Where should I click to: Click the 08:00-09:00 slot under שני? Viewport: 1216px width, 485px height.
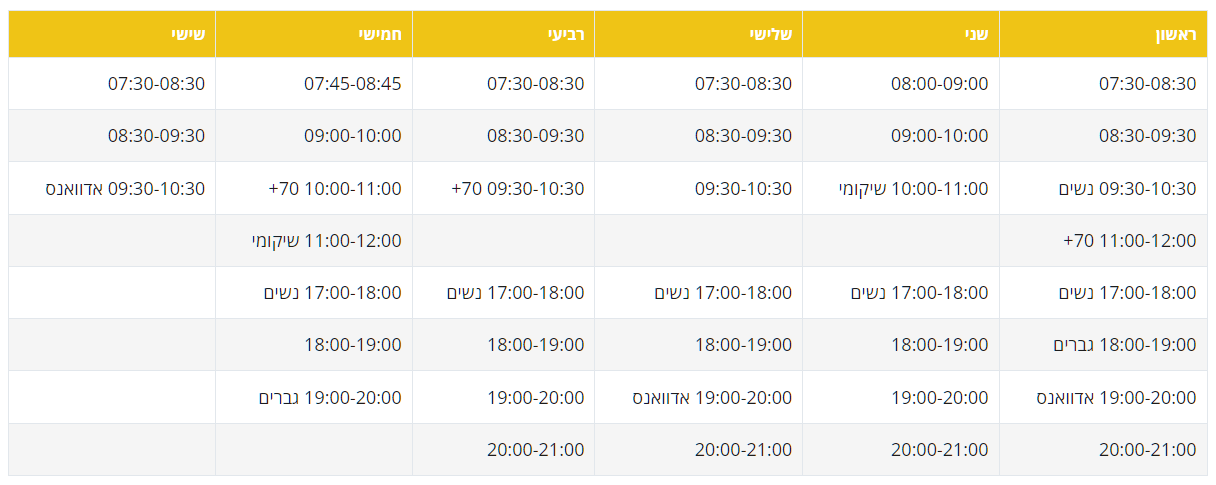(x=939, y=84)
